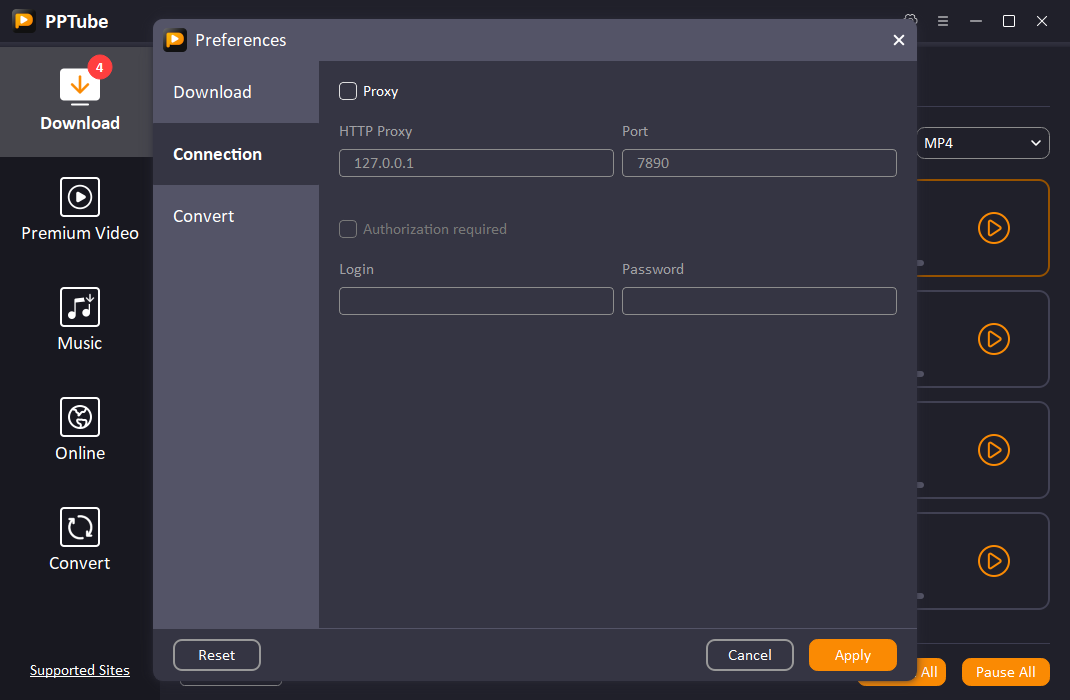This screenshot has height=700, width=1070.
Task: Enable the Proxy checkbox
Action: (x=348, y=90)
